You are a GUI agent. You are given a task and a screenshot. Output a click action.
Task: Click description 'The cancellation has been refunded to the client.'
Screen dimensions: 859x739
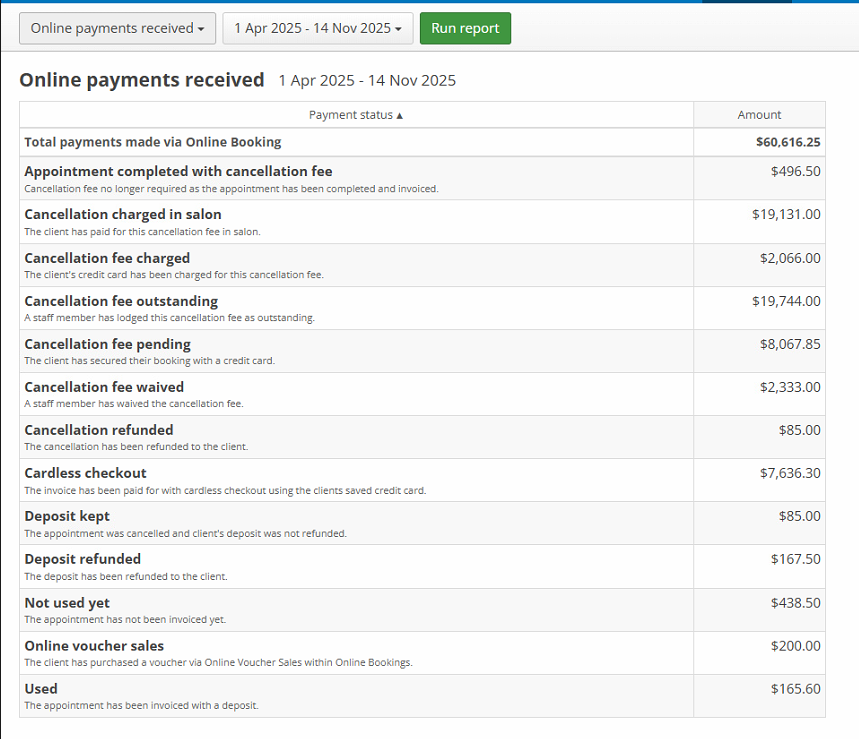click(136, 447)
